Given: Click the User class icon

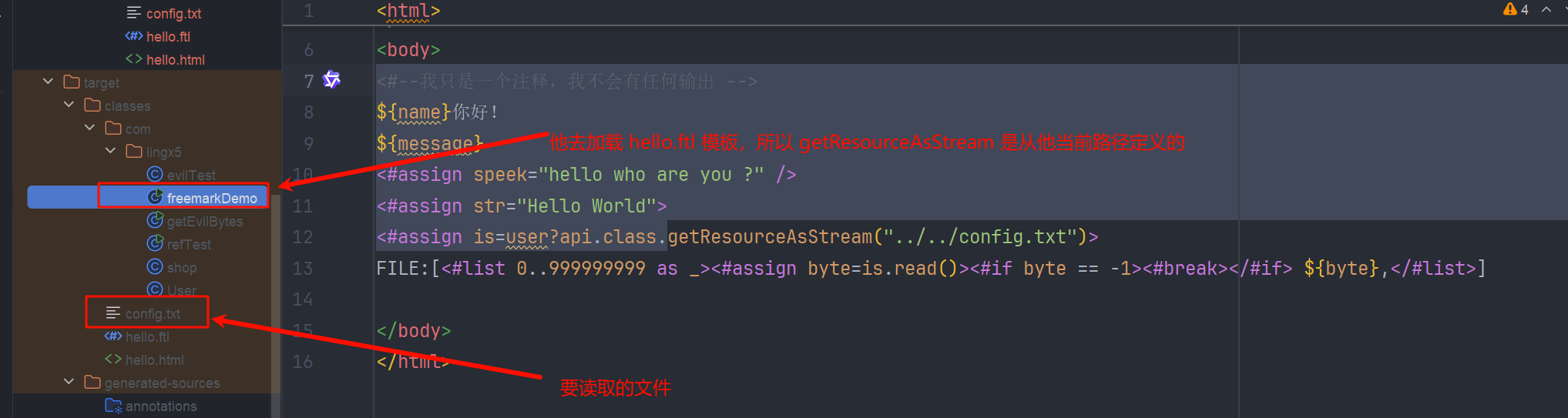Looking at the screenshot, I should click(x=155, y=289).
